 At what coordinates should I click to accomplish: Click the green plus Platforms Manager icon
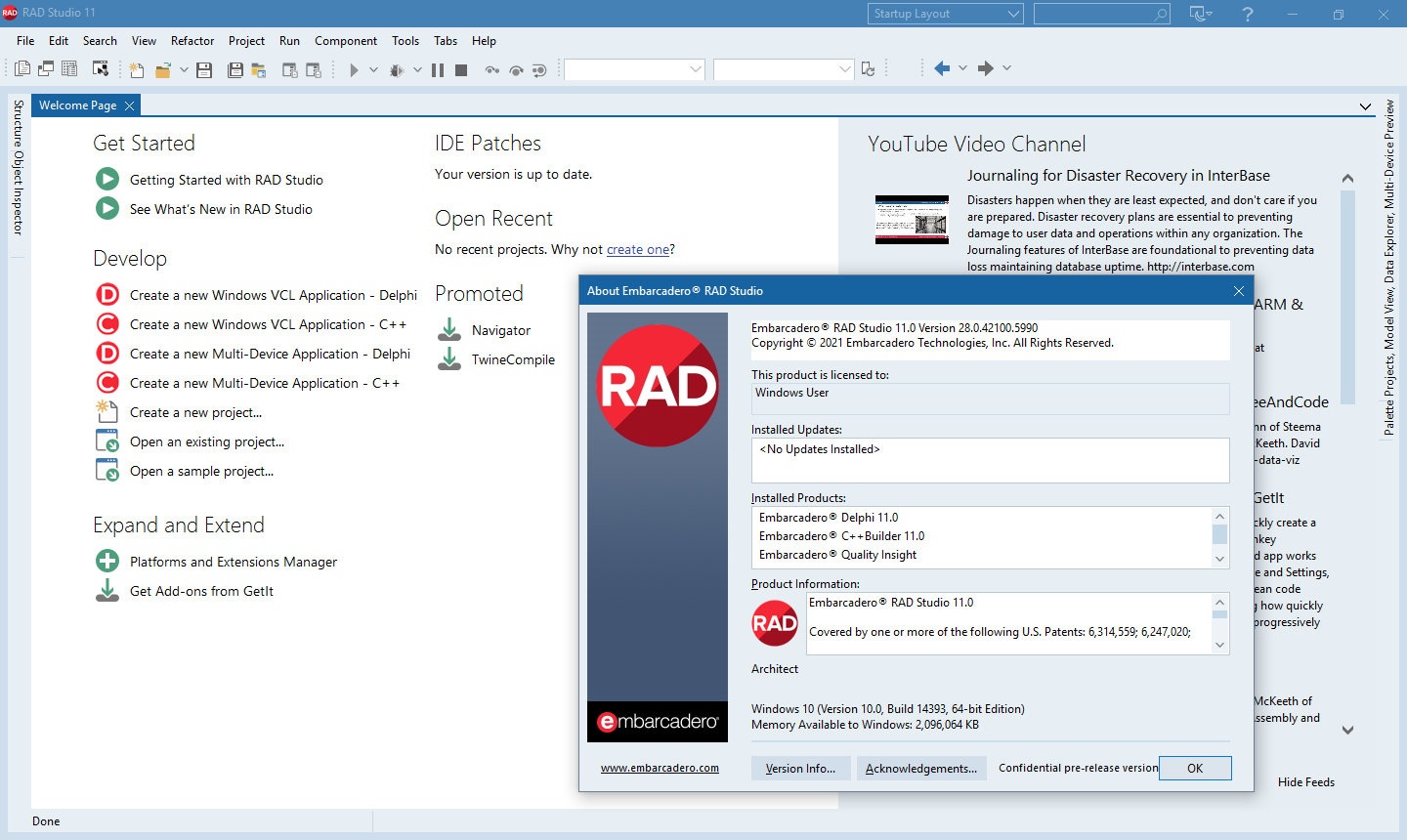click(107, 561)
